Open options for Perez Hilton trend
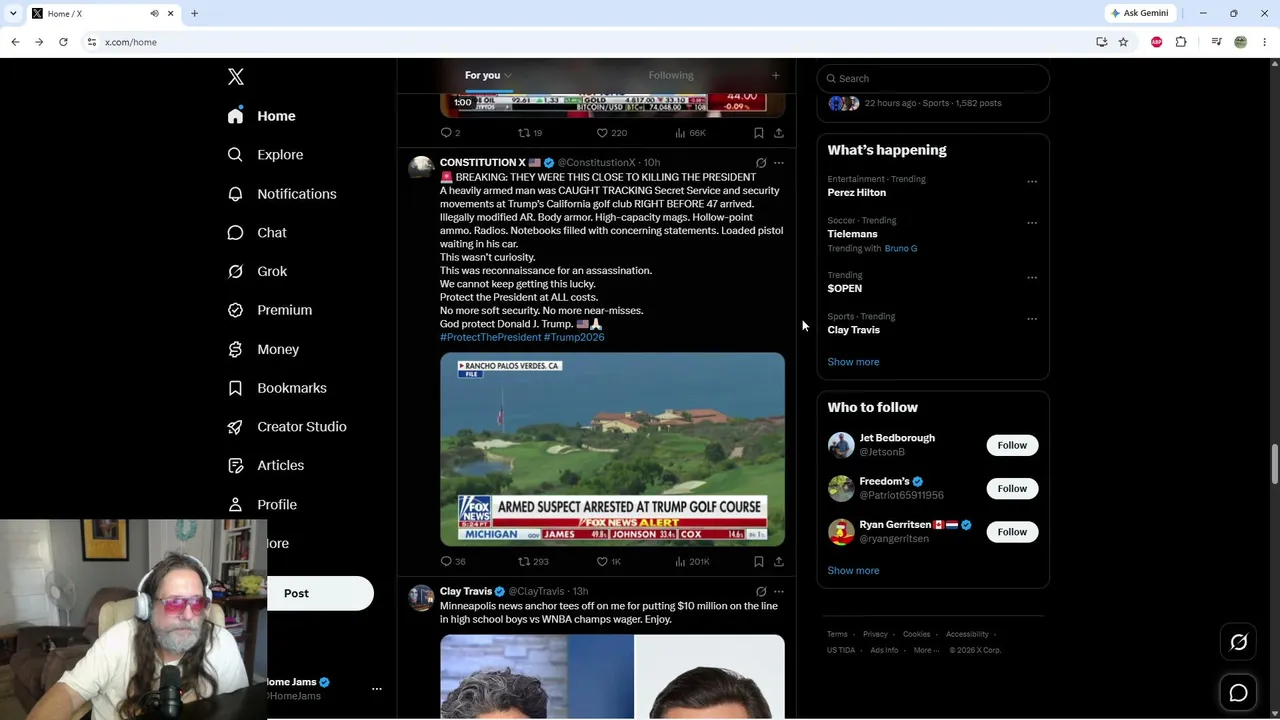Screen dimensions: 1280x720 pos(1032,182)
